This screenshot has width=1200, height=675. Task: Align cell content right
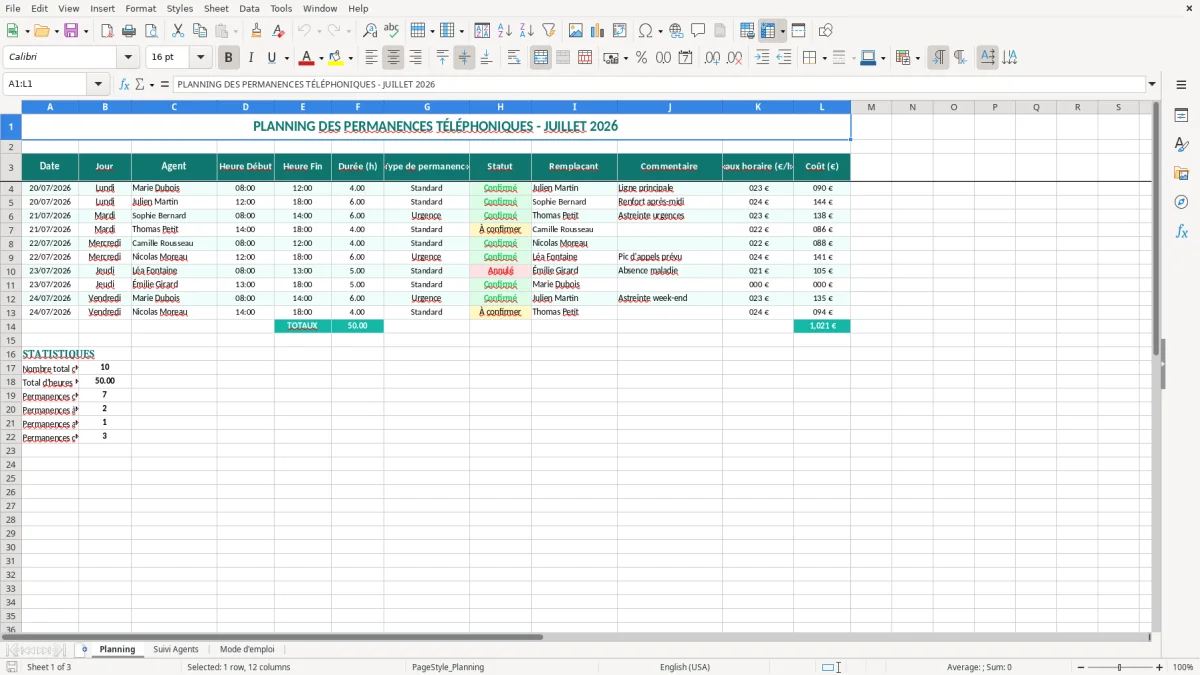pyautogui.click(x=415, y=58)
